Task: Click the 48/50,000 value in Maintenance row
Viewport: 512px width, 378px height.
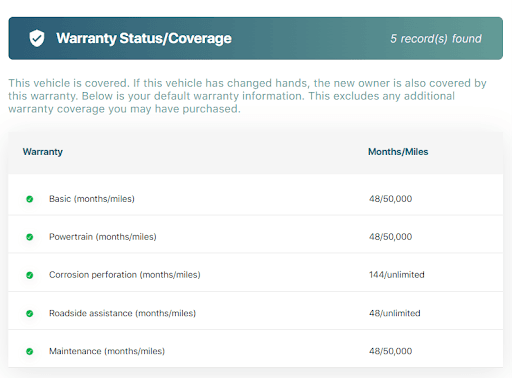Action: point(390,351)
